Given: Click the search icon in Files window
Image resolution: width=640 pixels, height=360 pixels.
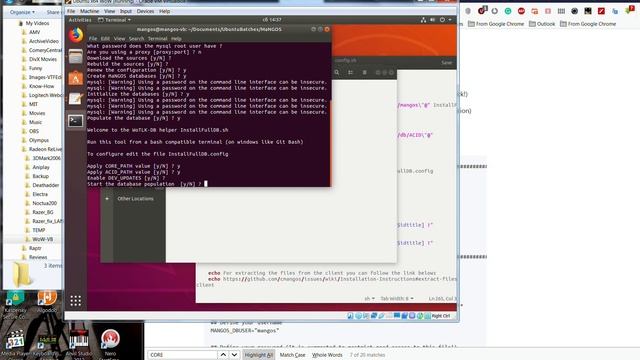Looking at the screenshot, I should (337, 72).
